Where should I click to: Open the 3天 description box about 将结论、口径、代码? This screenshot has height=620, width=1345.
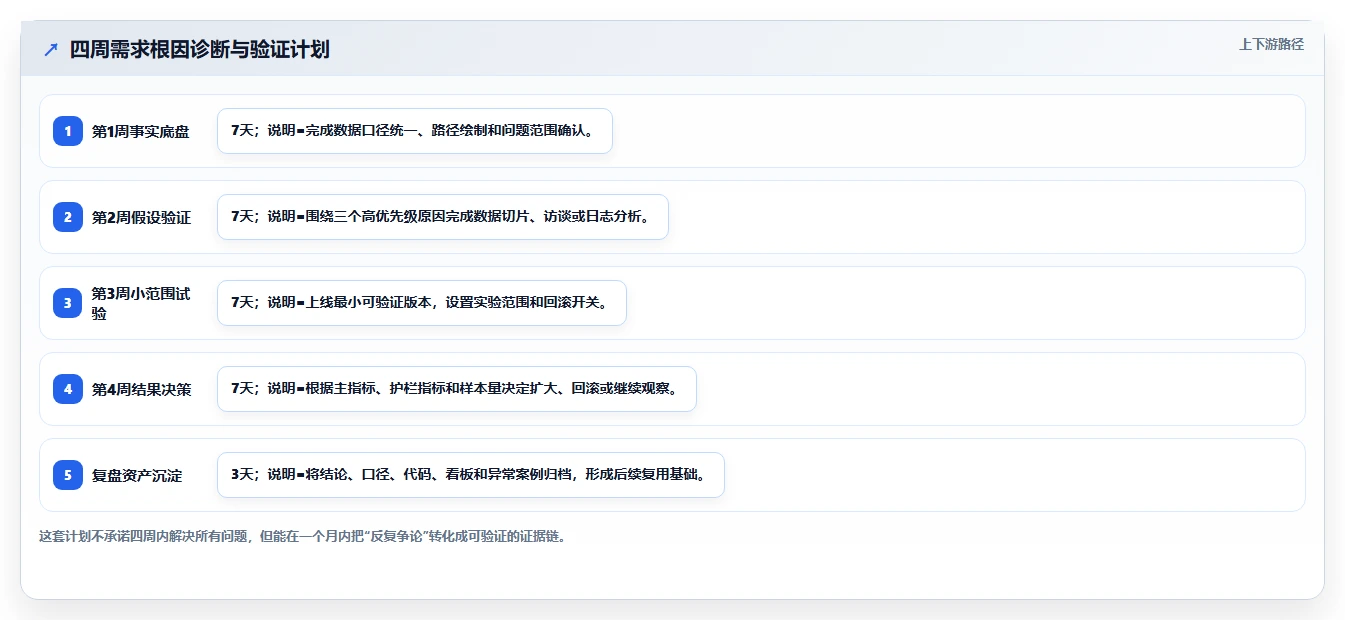(471, 475)
